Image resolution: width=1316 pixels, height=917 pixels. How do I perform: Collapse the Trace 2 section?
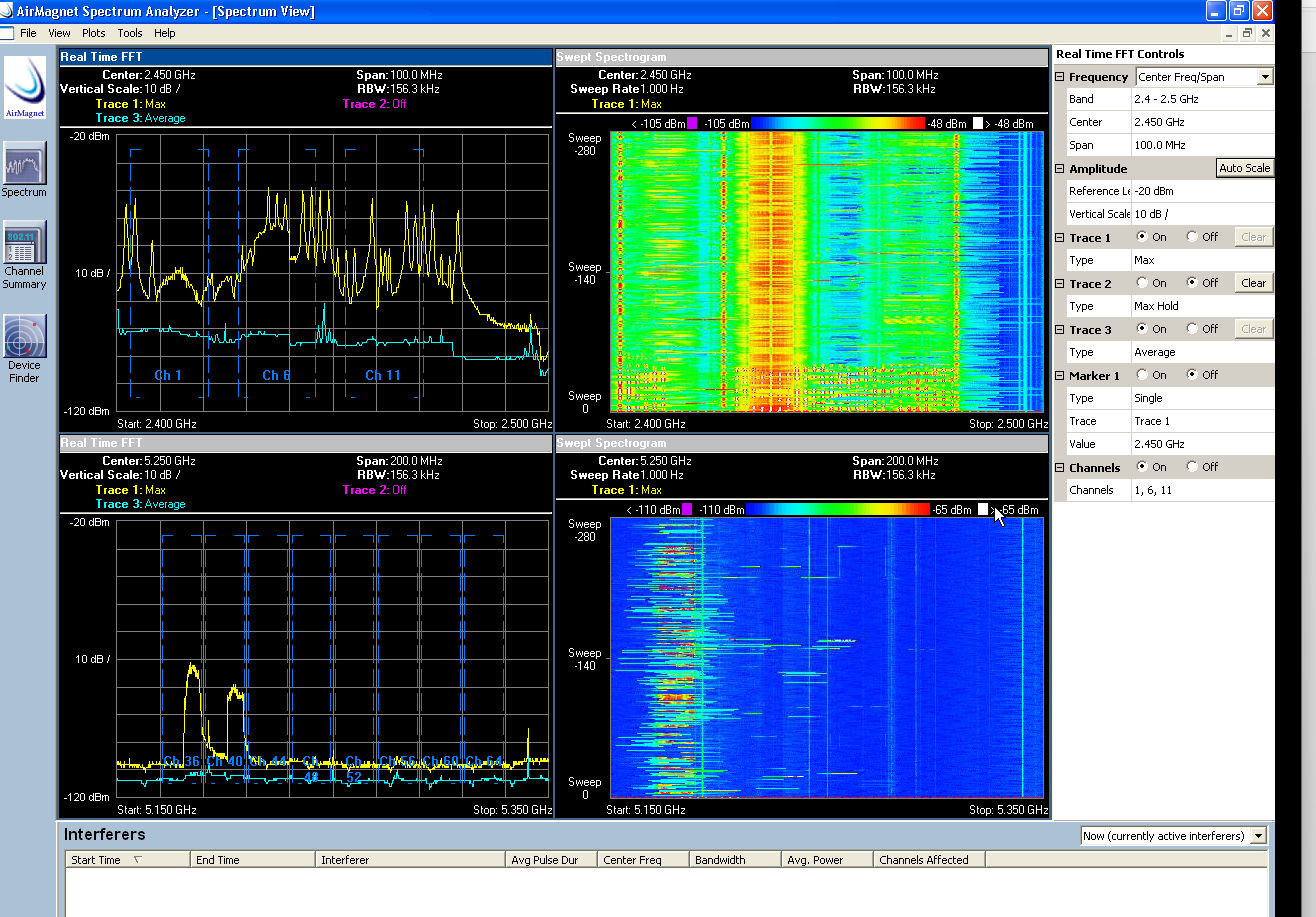pyautogui.click(x=1060, y=284)
